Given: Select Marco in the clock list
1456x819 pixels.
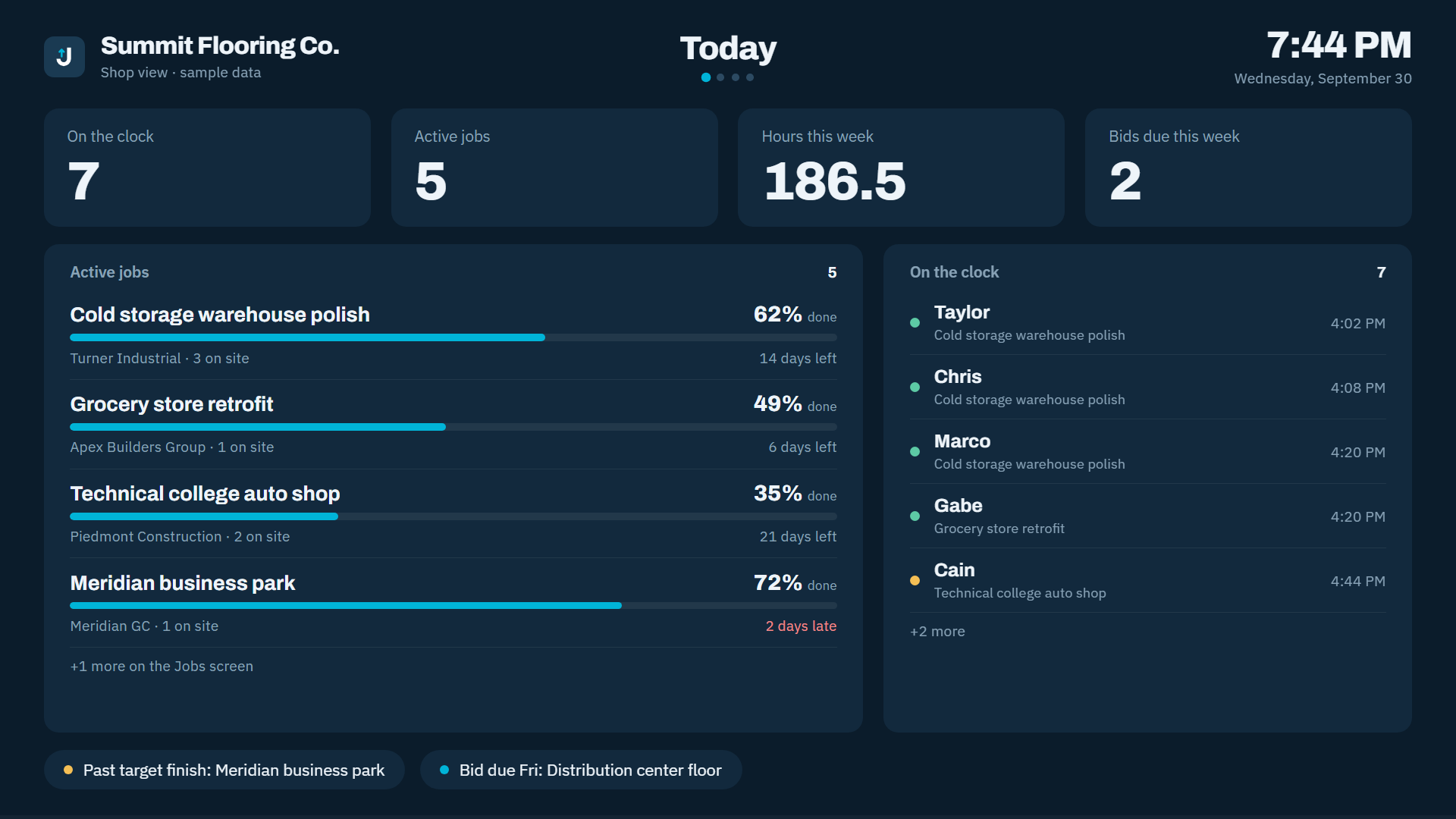Looking at the screenshot, I should tap(962, 441).
